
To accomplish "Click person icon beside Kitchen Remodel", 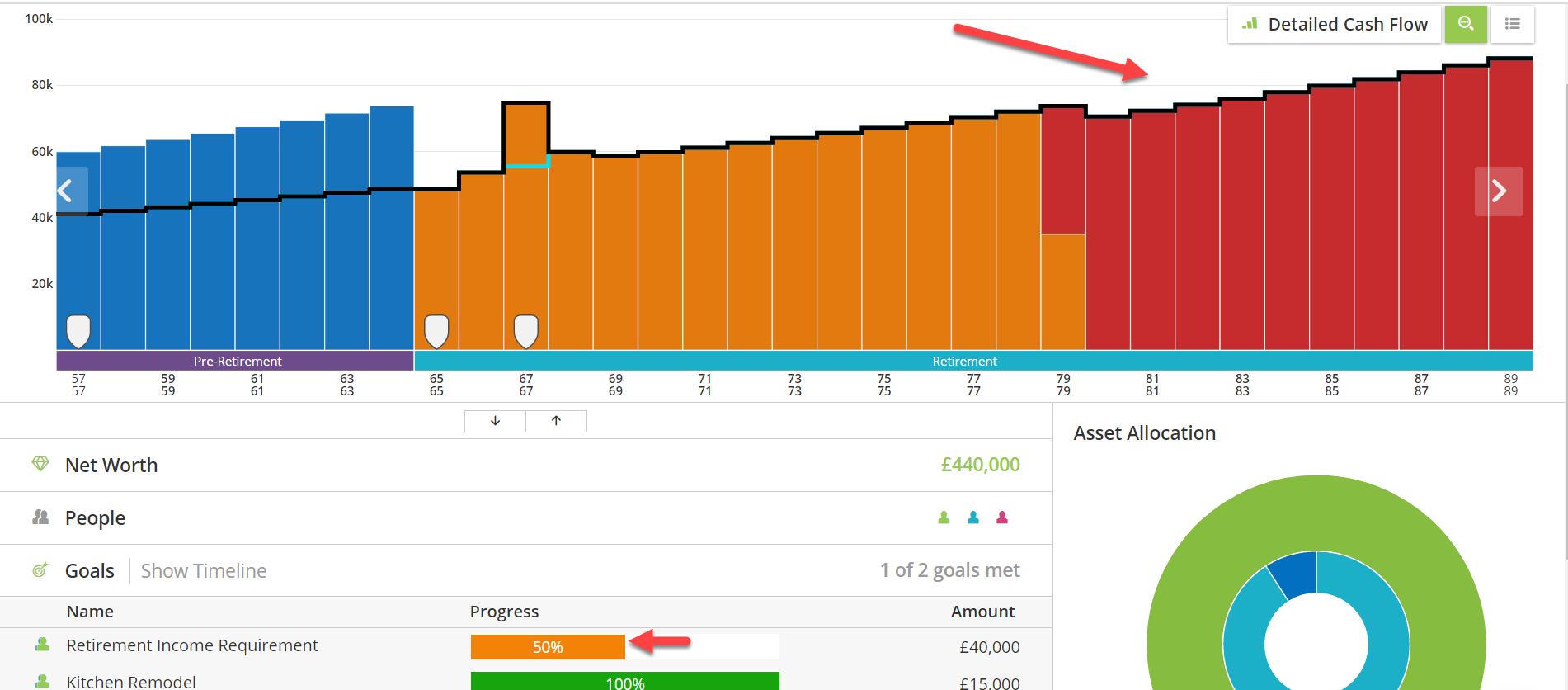I will click(x=42, y=682).
